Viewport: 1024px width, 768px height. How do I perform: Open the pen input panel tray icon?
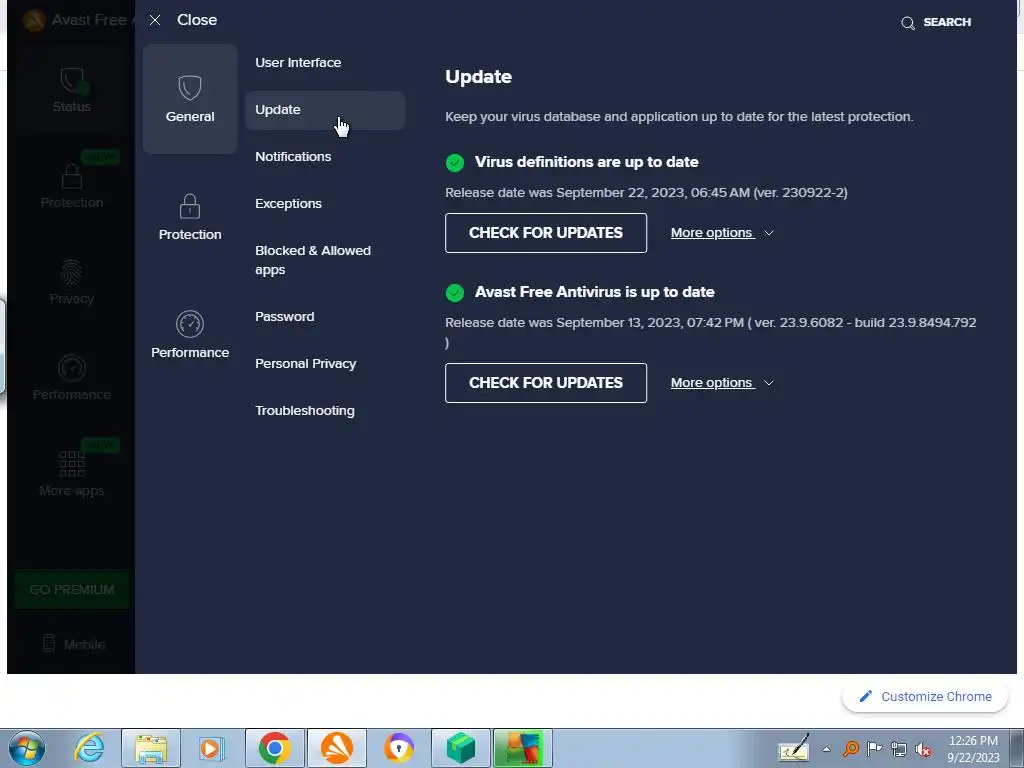coord(794,749)
